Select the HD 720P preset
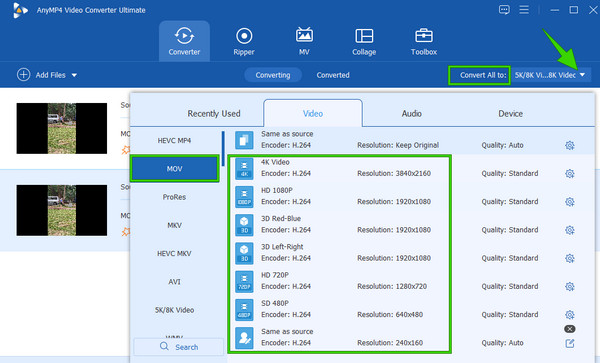 coord(411,281)
